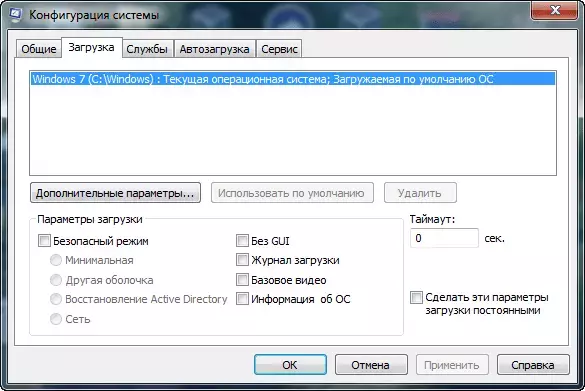Confirm with the OK button
This screenshot has width=585, height=391.
pyautogui.click(x=290, y=365)
